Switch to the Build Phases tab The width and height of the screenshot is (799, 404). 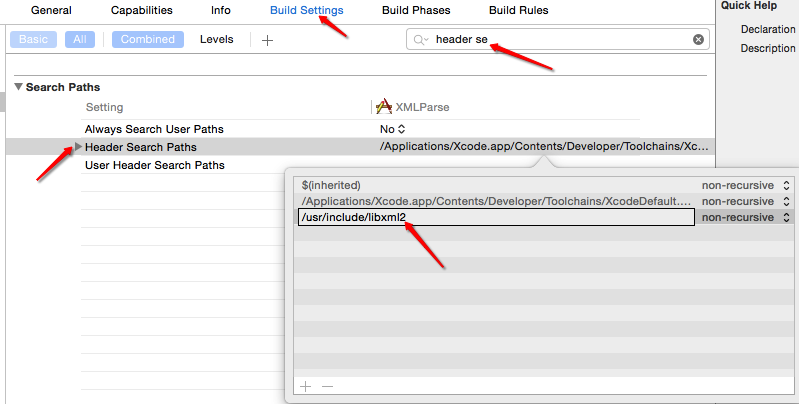tap(416, 10)
